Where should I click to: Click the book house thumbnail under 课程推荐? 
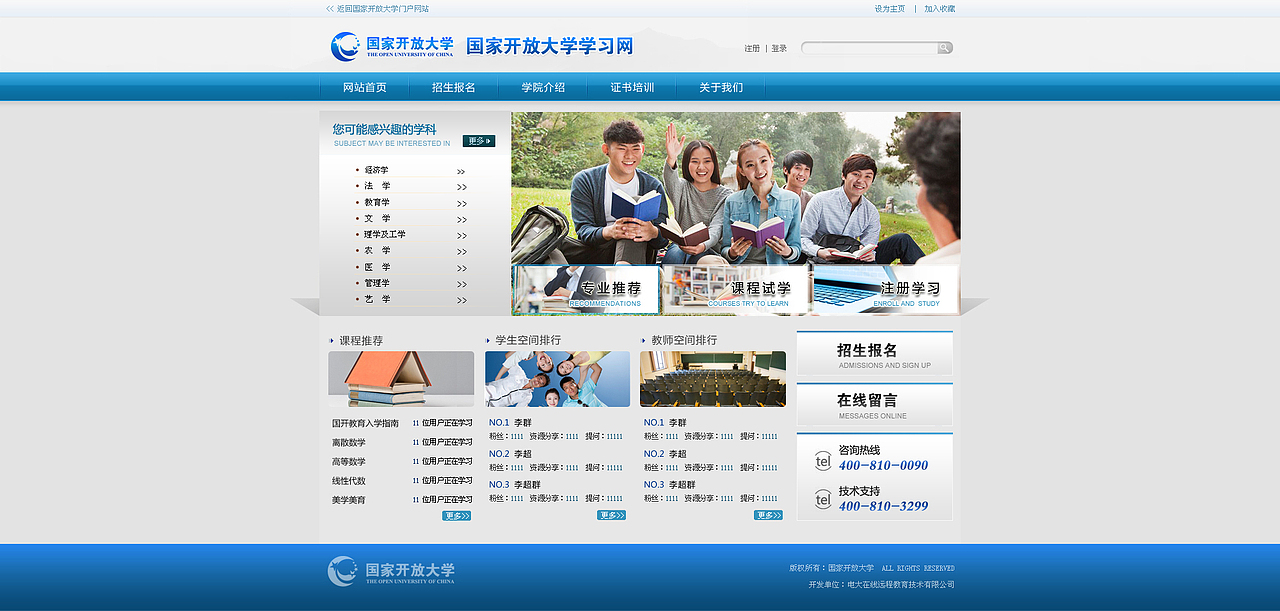pos(401,379)
